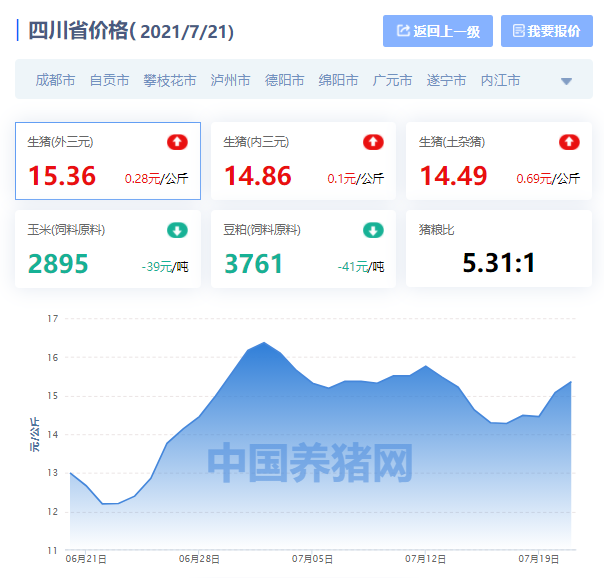The image size is (604, 578).
Task: Select the 成都市 city tab
Action: click(55, 80)
